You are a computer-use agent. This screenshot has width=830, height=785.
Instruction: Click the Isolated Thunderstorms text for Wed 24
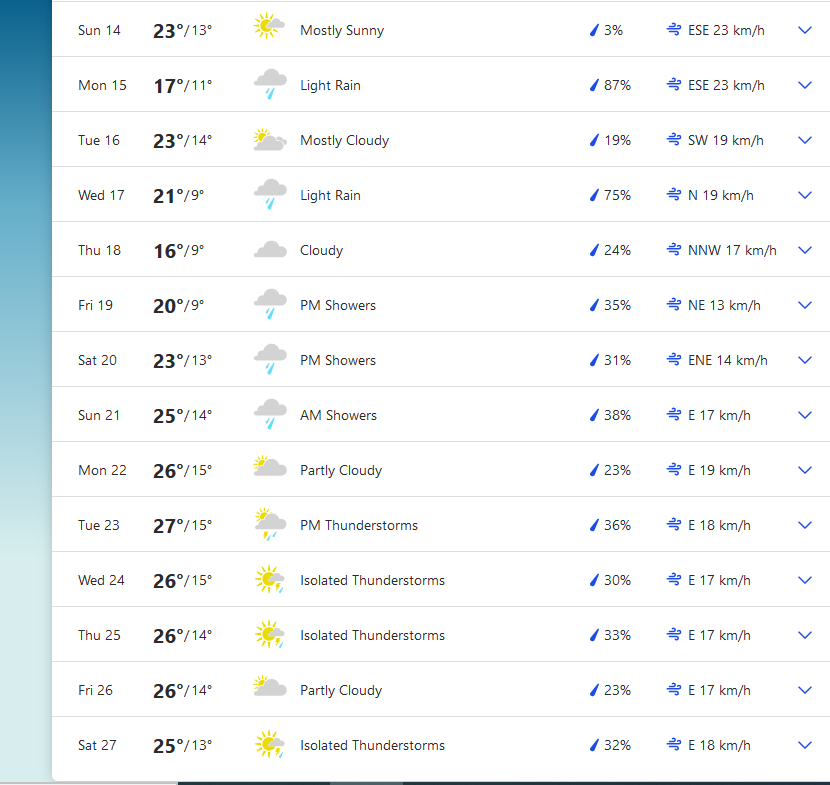[x=372, y=580]
